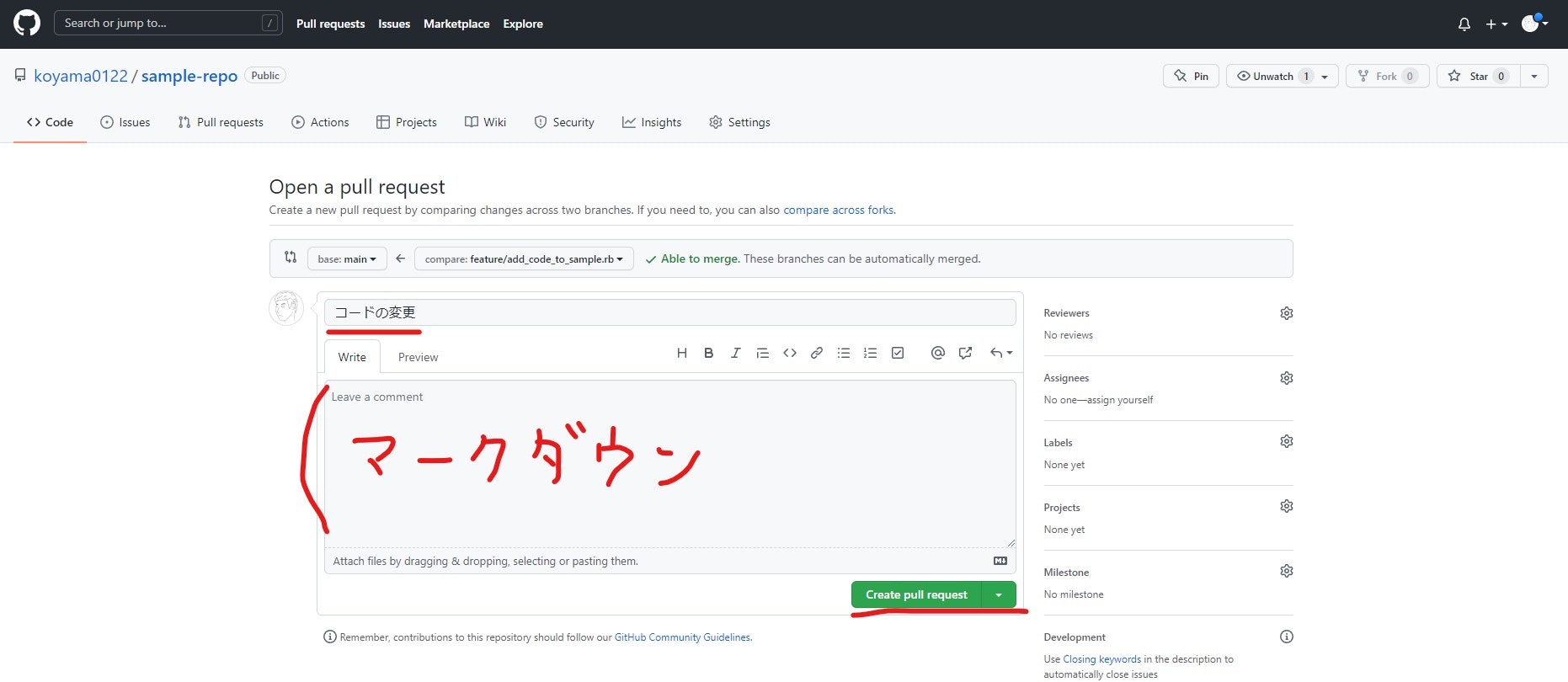Mention a user with the @ icon

[938, 353]
